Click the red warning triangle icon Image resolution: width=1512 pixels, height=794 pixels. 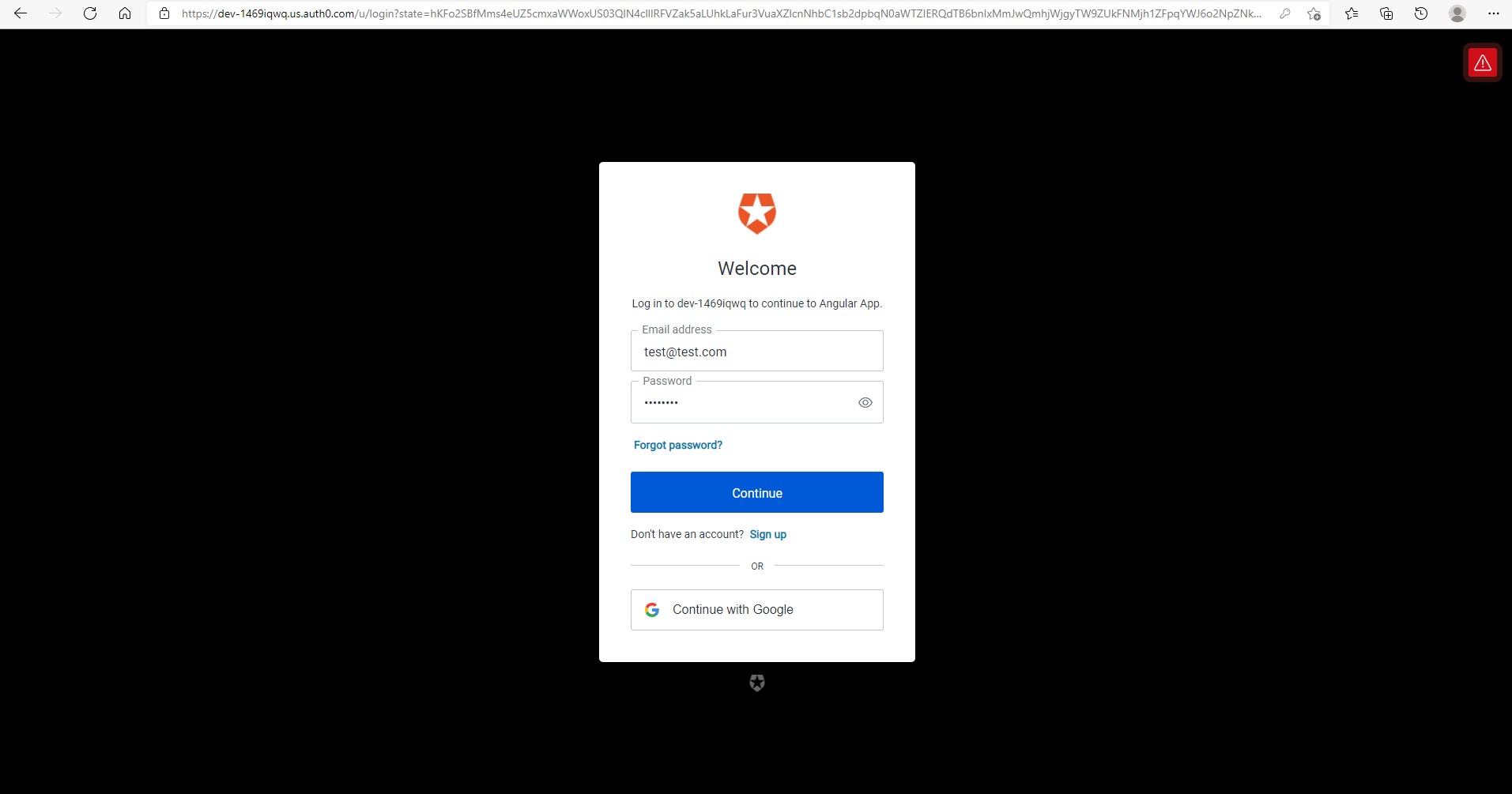point(1482,63)
